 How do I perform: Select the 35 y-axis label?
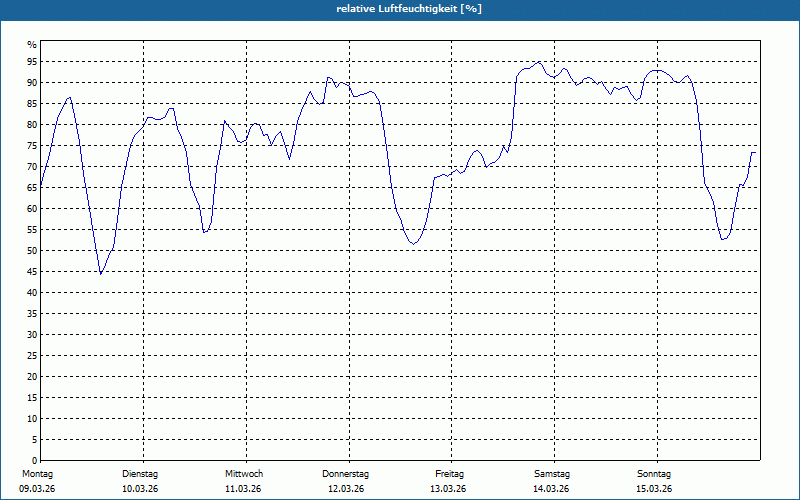32,314
